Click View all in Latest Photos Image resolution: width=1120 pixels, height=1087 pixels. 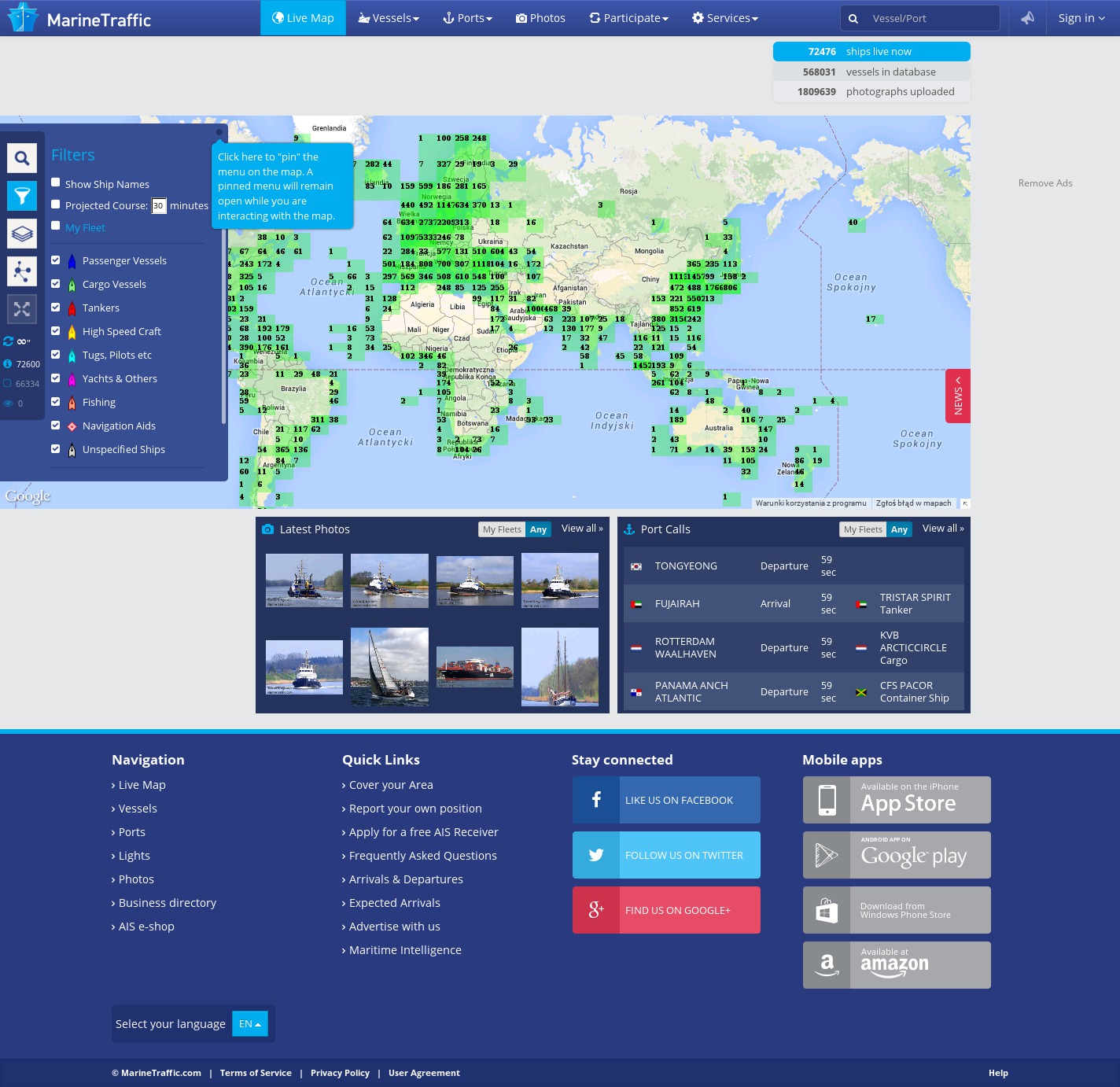[582, 529]
